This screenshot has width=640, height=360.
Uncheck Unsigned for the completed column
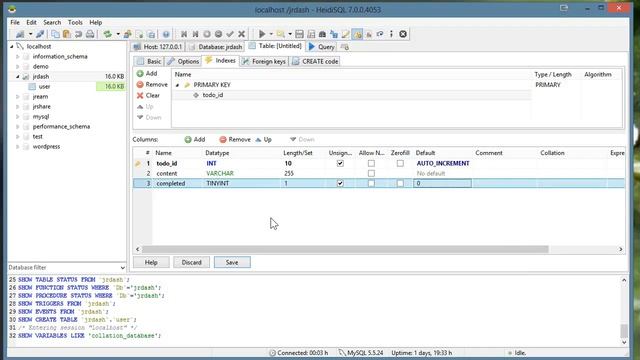[x=340, y=183]
